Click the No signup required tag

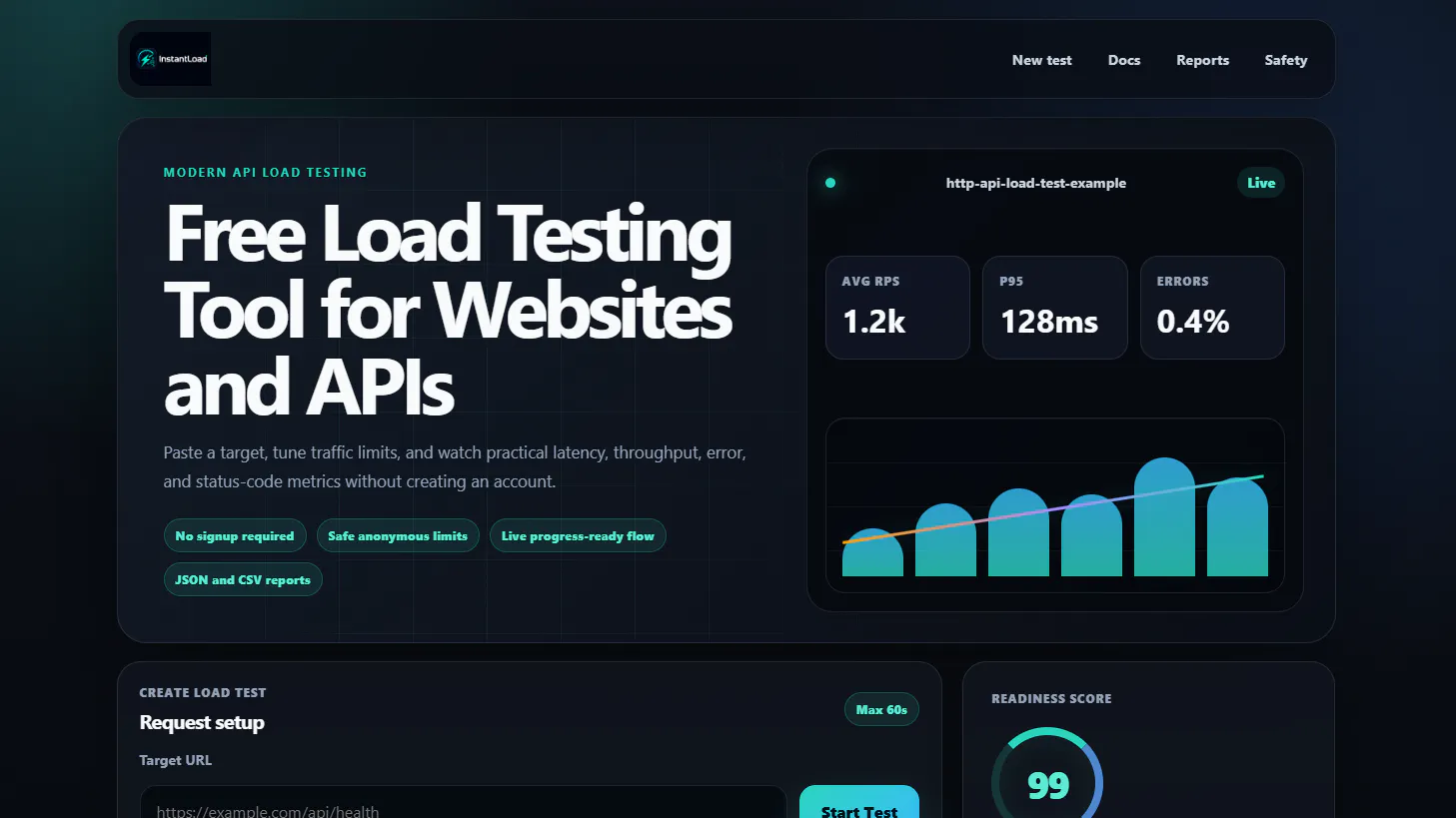point(235,536)
